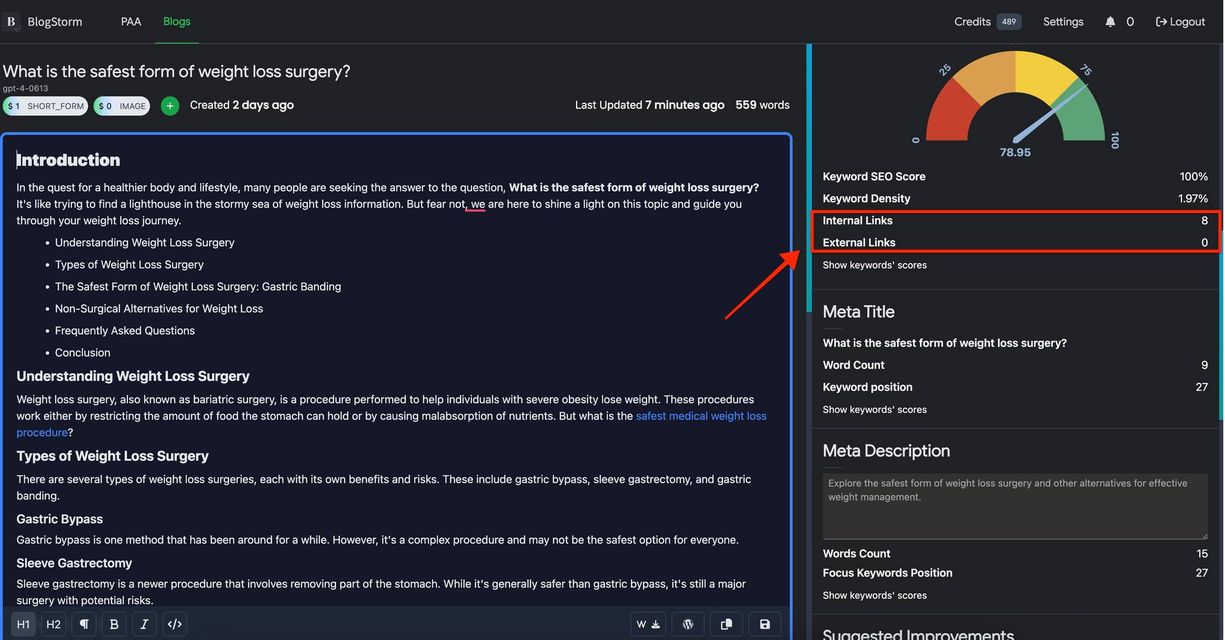Switch to the PAA tab

pos(131,20)
